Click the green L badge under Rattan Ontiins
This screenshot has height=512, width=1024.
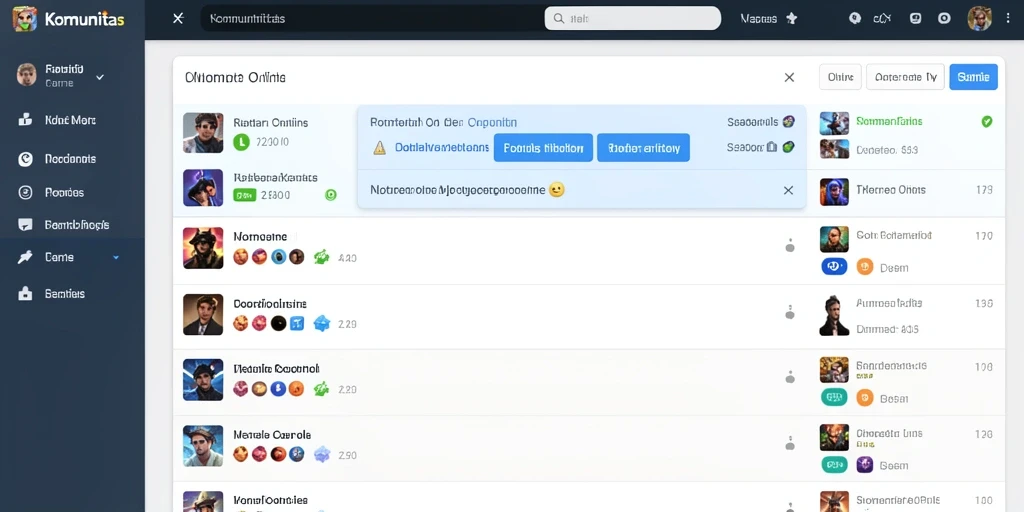[241, 141]
